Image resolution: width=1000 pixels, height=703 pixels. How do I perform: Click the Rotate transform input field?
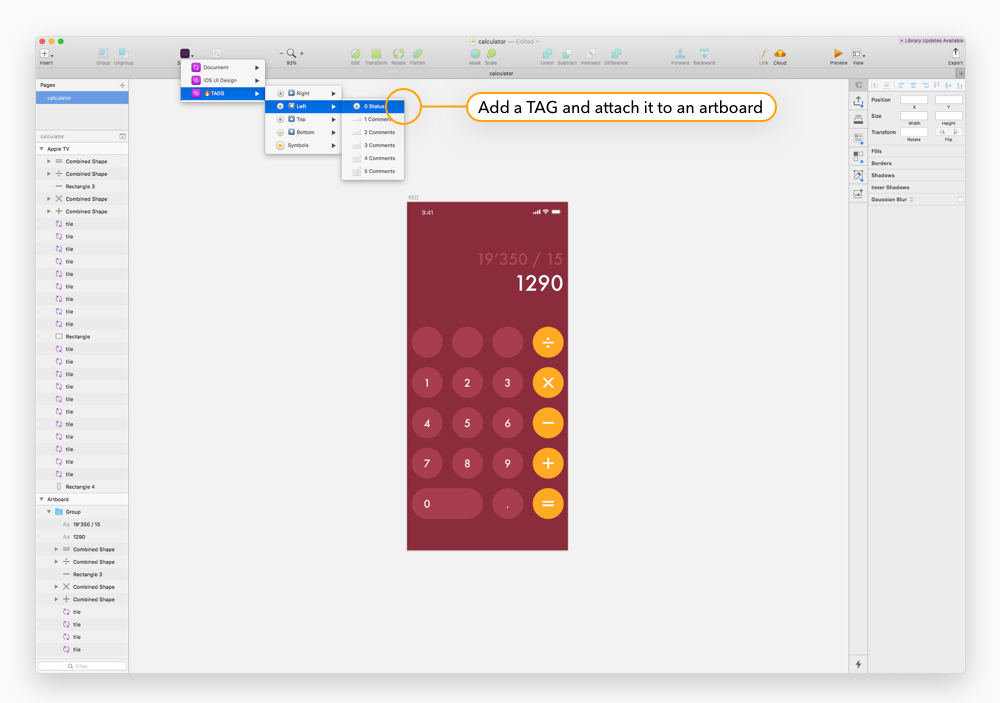[x=914, y=132]
